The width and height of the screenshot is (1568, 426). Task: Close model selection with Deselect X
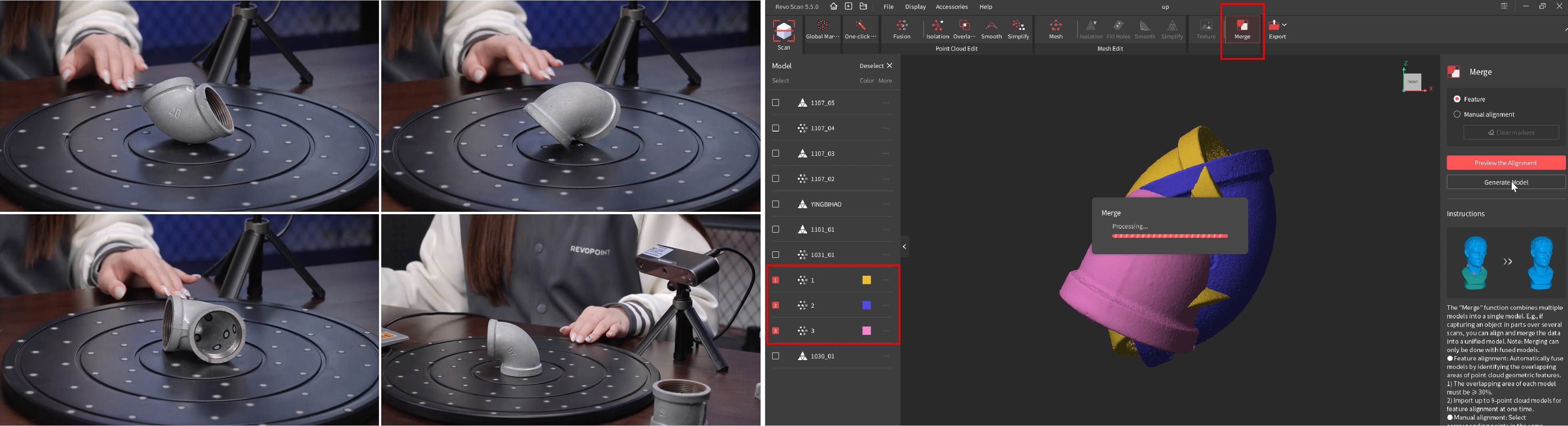[x=890, y=66]
